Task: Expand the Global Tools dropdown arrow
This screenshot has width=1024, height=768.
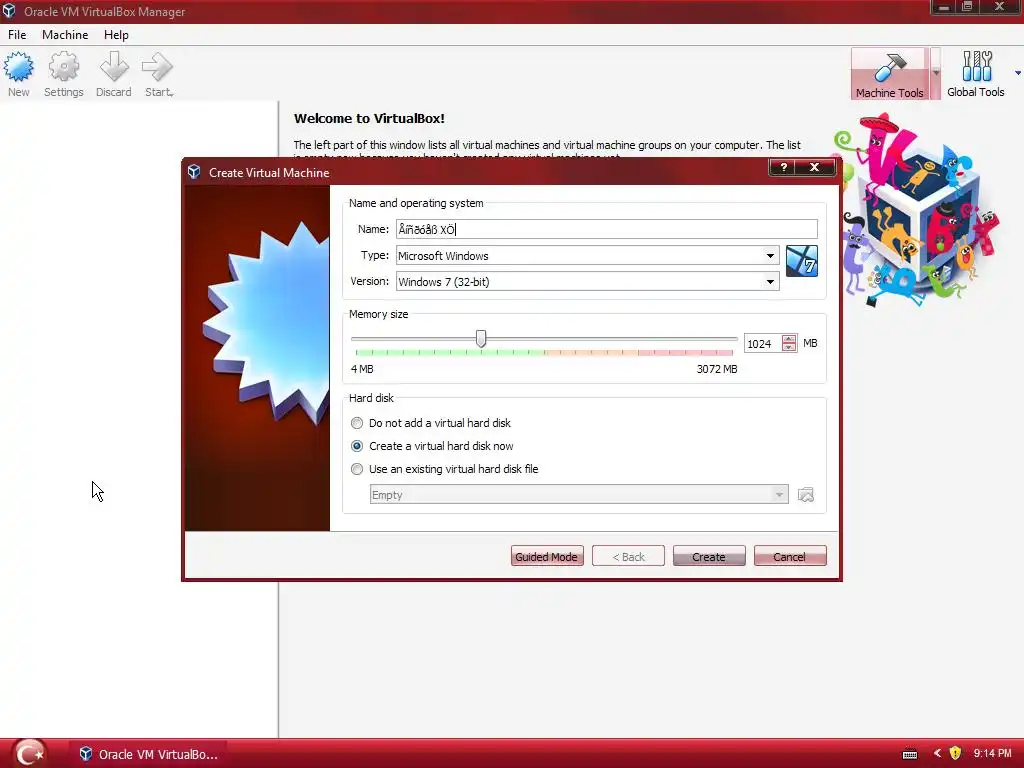Action: pos(1017,73)
